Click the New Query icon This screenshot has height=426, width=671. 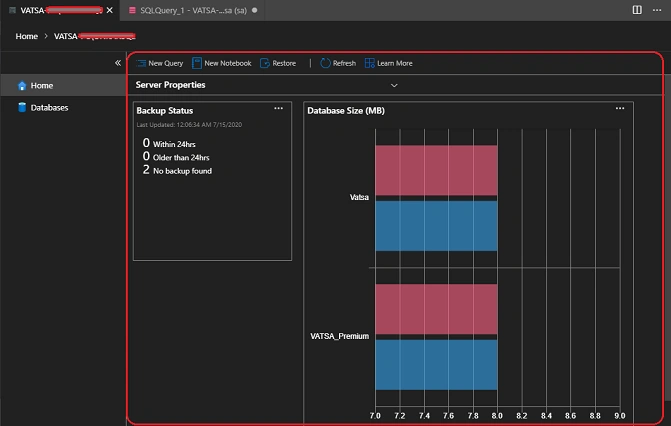(x=141, y=63)
